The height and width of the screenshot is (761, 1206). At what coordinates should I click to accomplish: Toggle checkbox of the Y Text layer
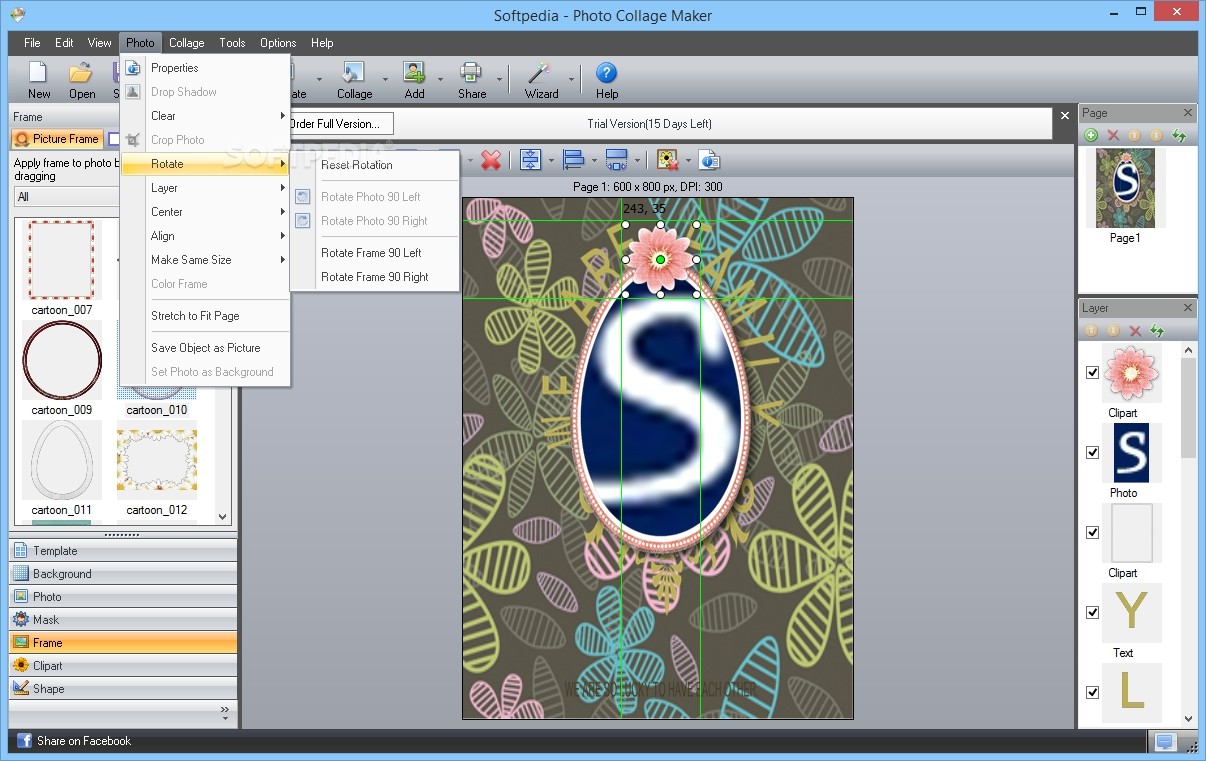click(x=1092, y=613)
